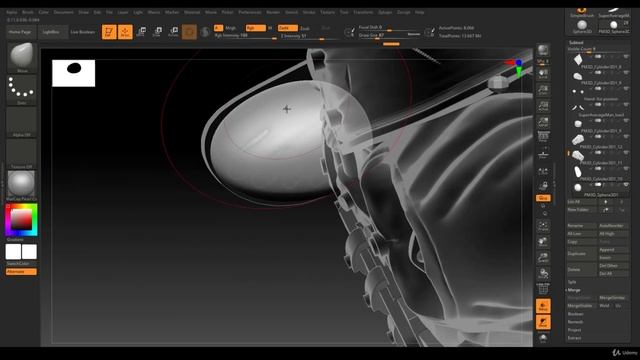Screen dimensions: 640x360
Task: Toggle the Rgb channel button
Action: (256, 28)
